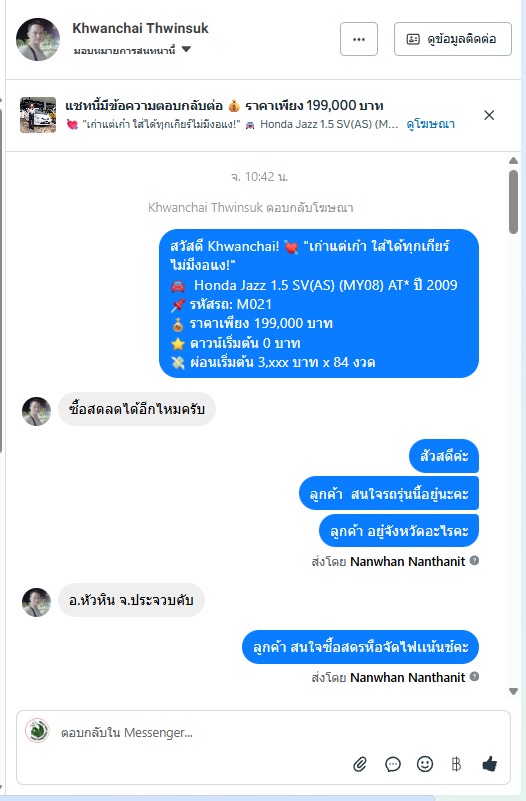Click the attach file paperclip icon
Viewport: 526px width, 801px height.
[x=360, y=764]
